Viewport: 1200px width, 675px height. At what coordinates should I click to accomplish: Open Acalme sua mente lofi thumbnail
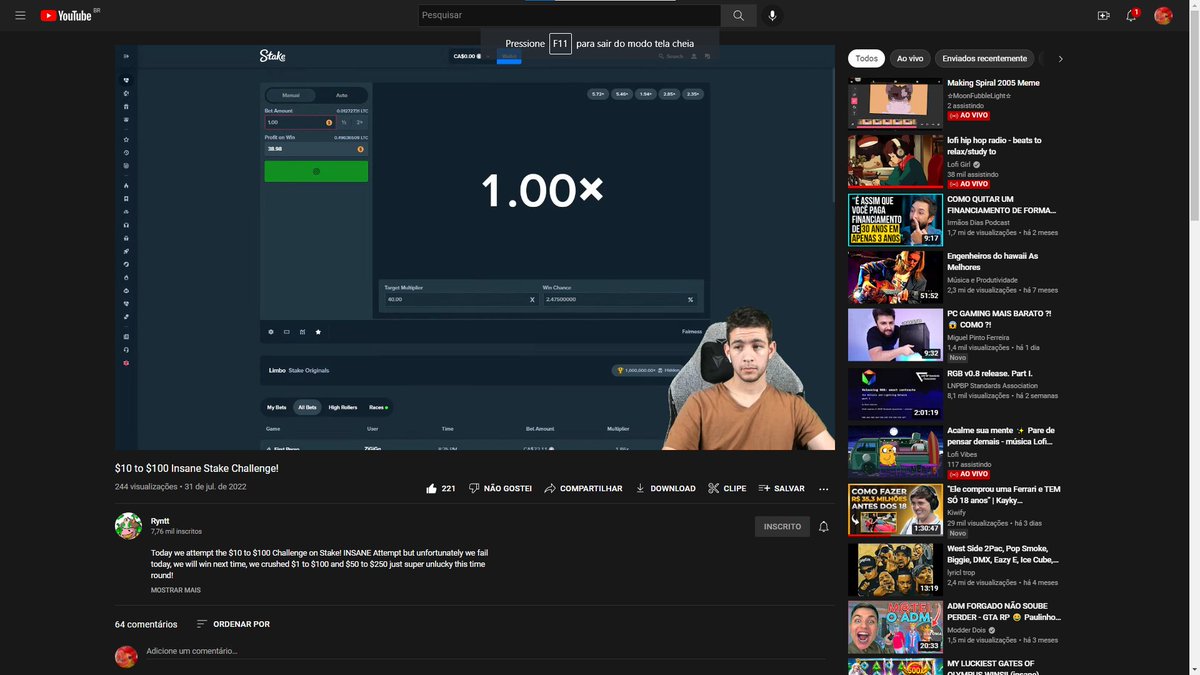895,452
